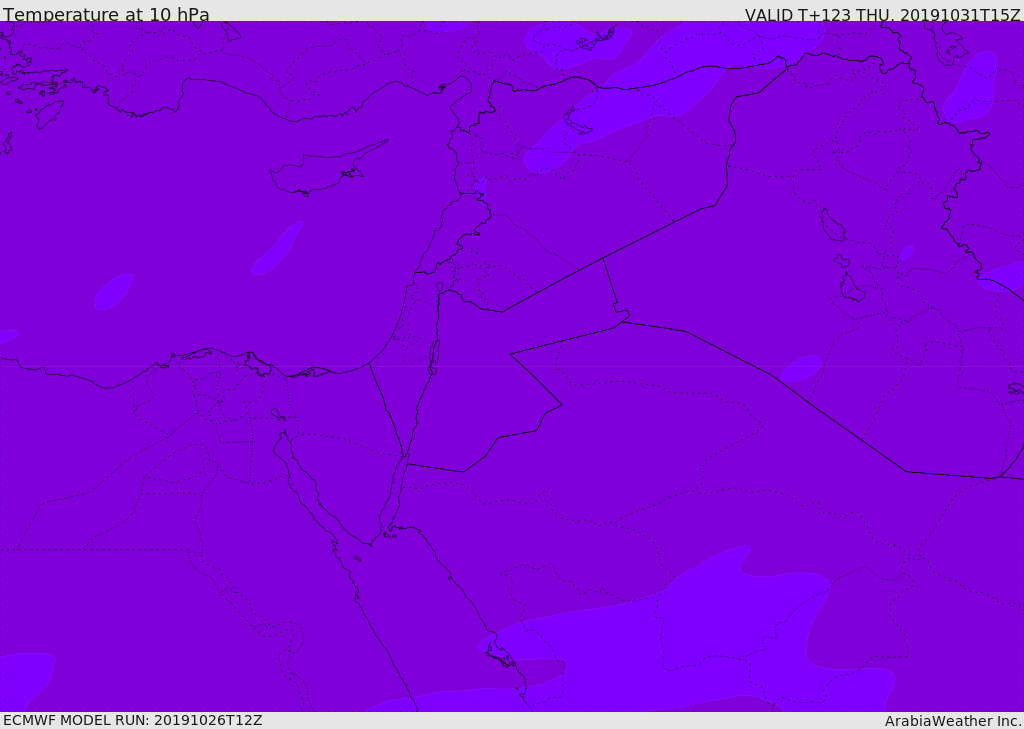Viewport: 1024px width, 729px height.
Task: Click the island of Cyprus on the map
Action: 327,170
